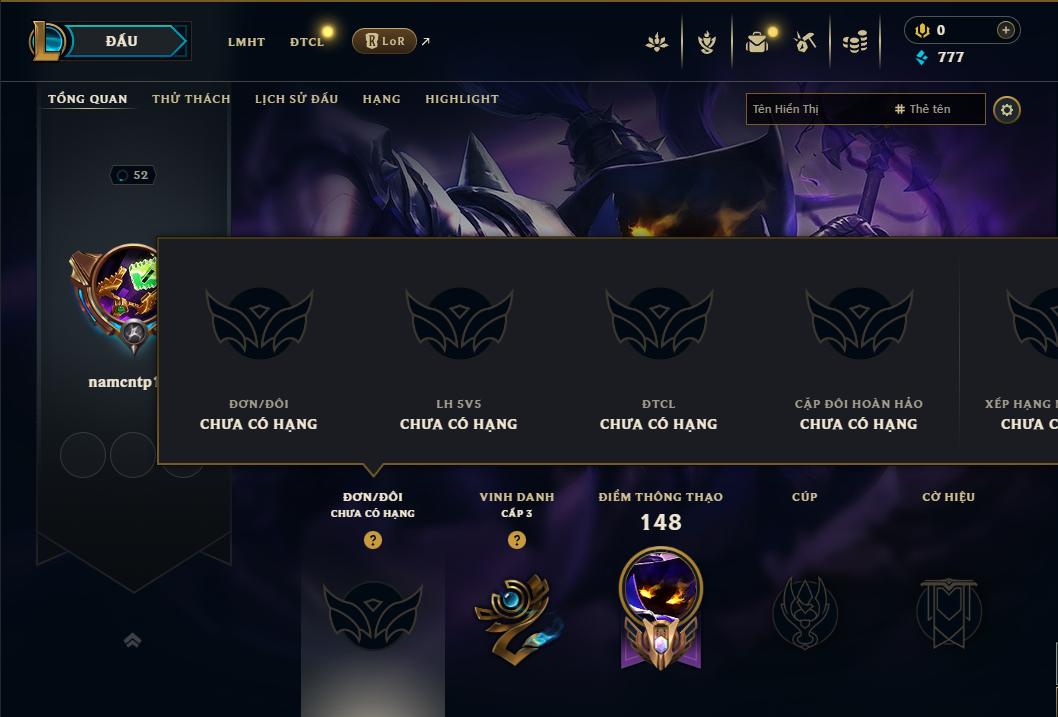Click help icon under Vinh Danh

pyautogui.click(x=517, y=540)
